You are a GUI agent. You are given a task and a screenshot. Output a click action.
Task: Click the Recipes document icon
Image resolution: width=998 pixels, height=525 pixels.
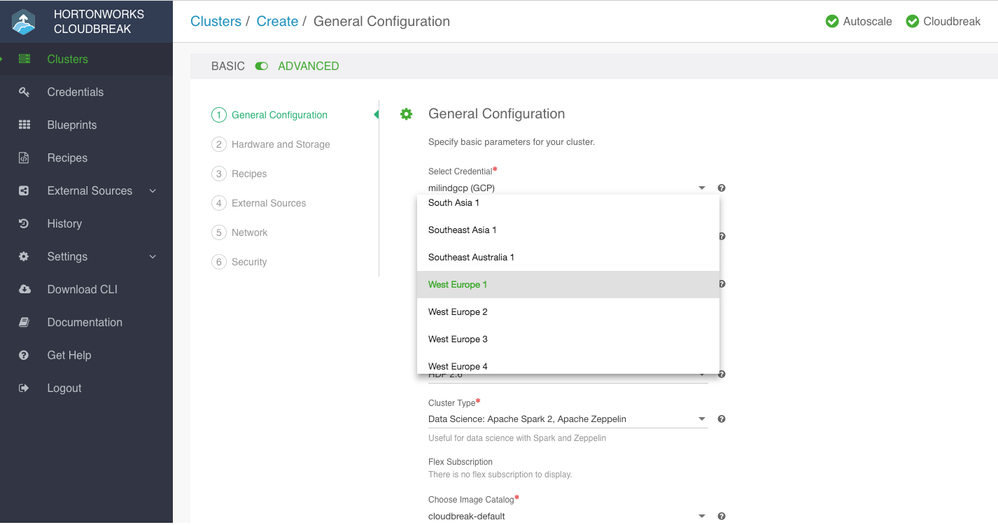(x=24, y=158)
